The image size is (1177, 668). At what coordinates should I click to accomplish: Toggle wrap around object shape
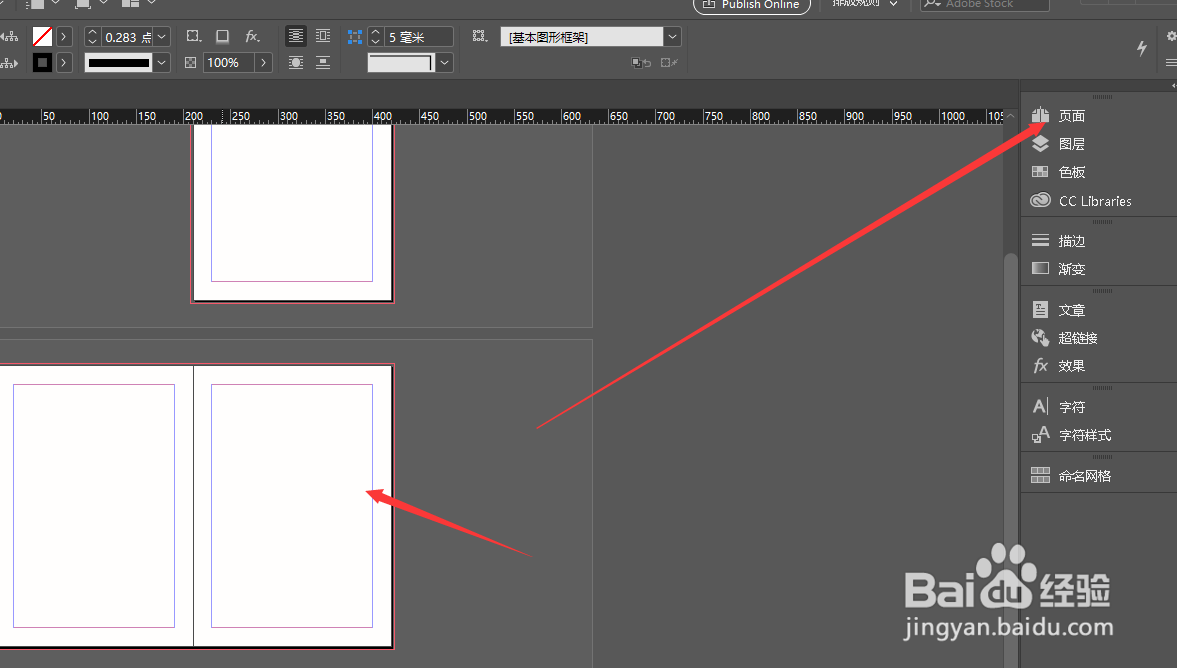(296, 62)
